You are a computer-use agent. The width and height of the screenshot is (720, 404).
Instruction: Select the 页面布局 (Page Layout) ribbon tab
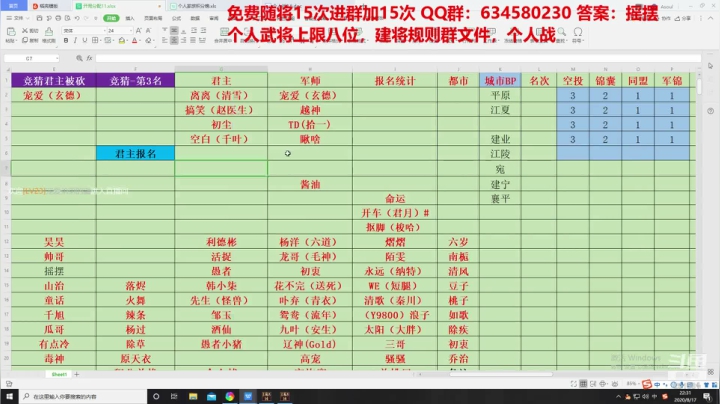[x=153, y=18]
